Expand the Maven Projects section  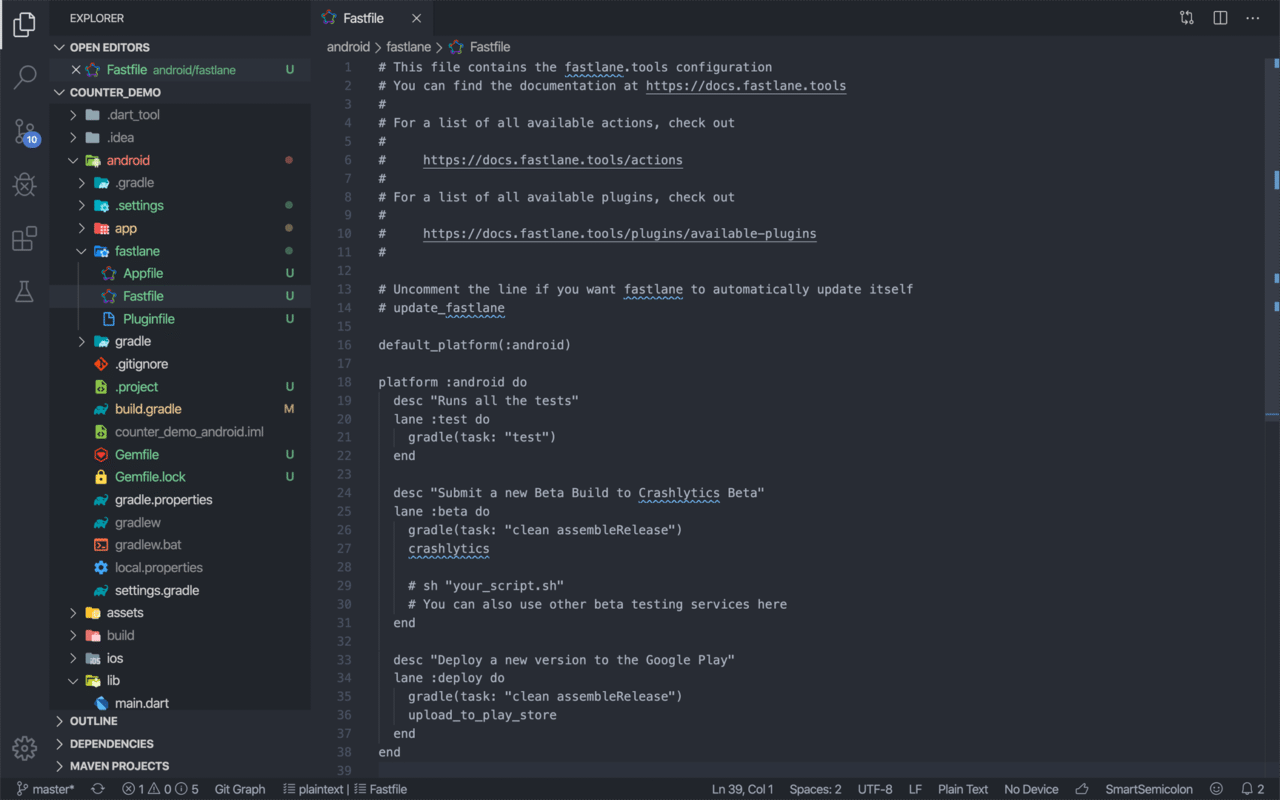pos(180,766)
